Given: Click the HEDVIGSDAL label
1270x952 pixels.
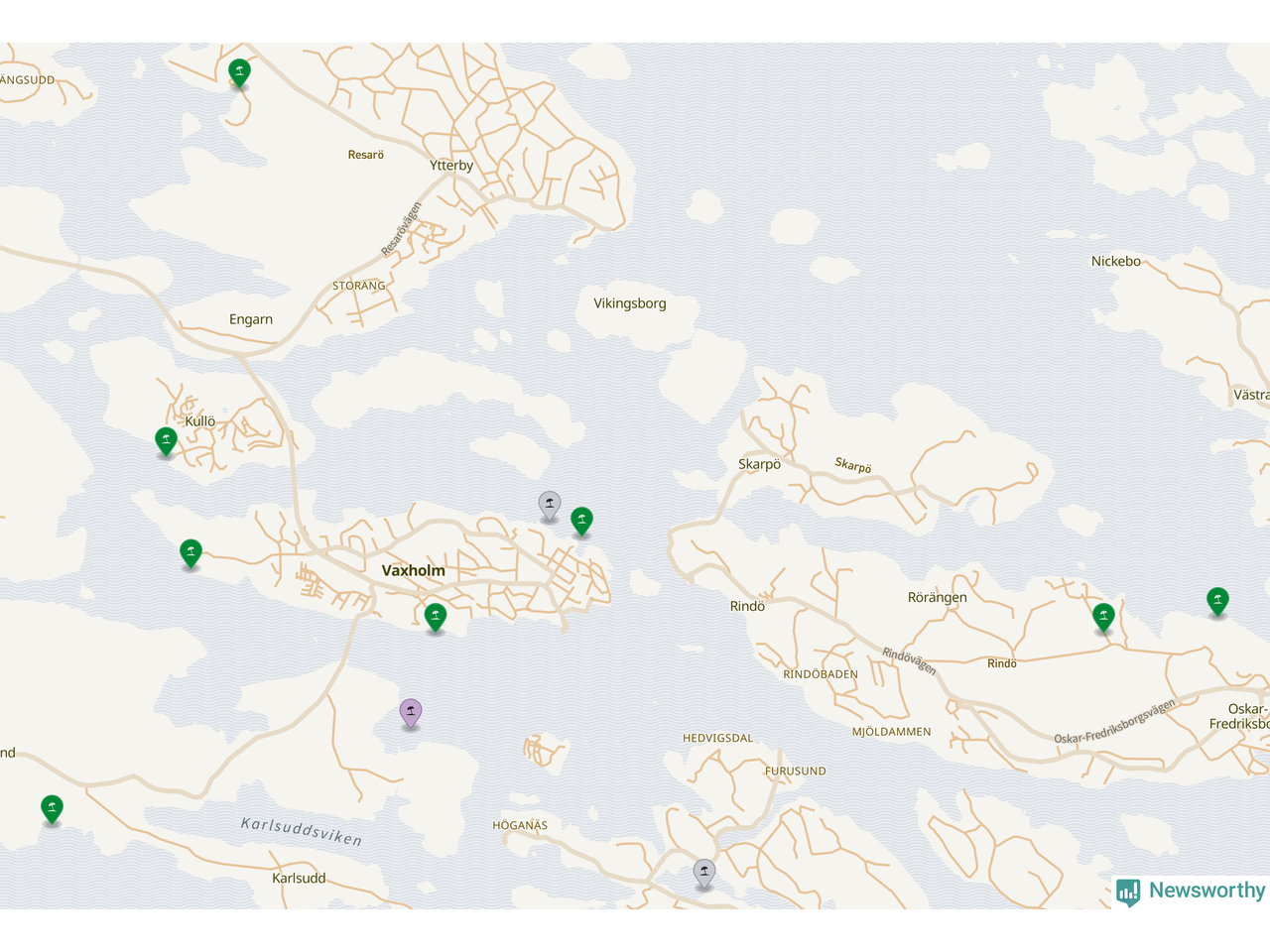Looking at the screenshot, I should 718,739.
